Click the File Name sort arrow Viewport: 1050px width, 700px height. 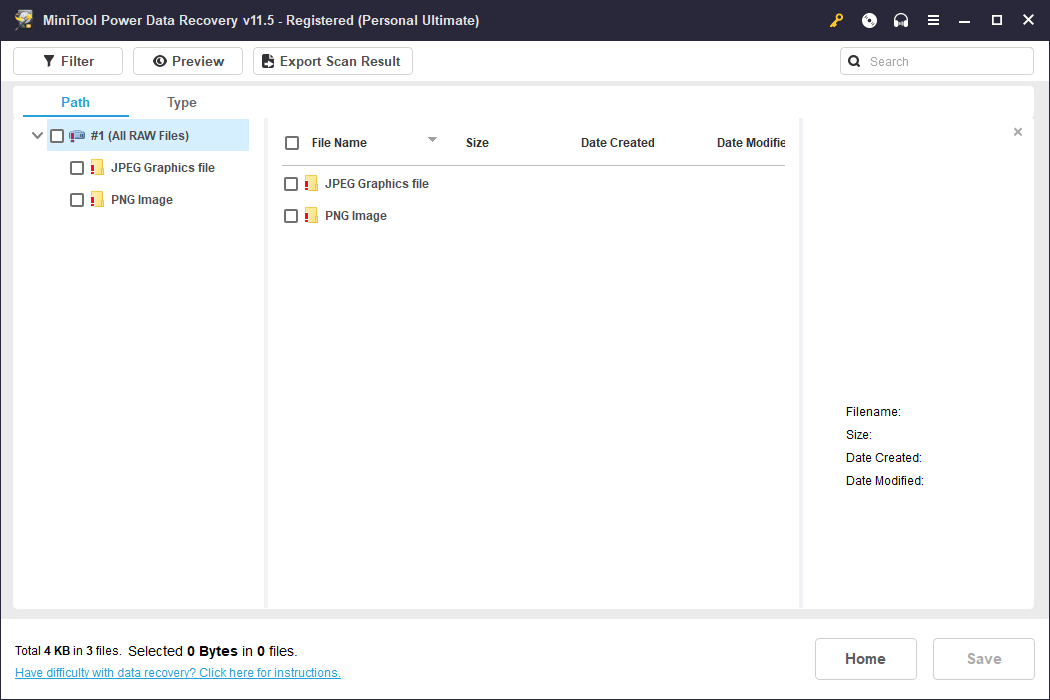[433, 139]
